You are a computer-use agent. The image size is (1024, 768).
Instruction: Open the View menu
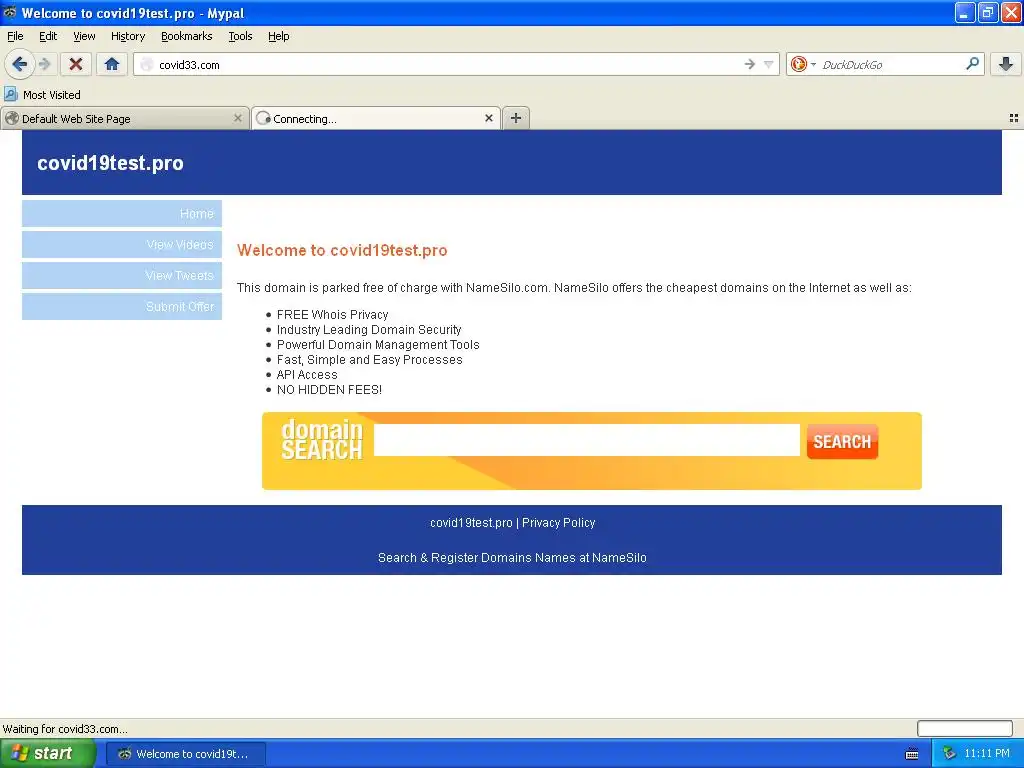click(84, 37)
